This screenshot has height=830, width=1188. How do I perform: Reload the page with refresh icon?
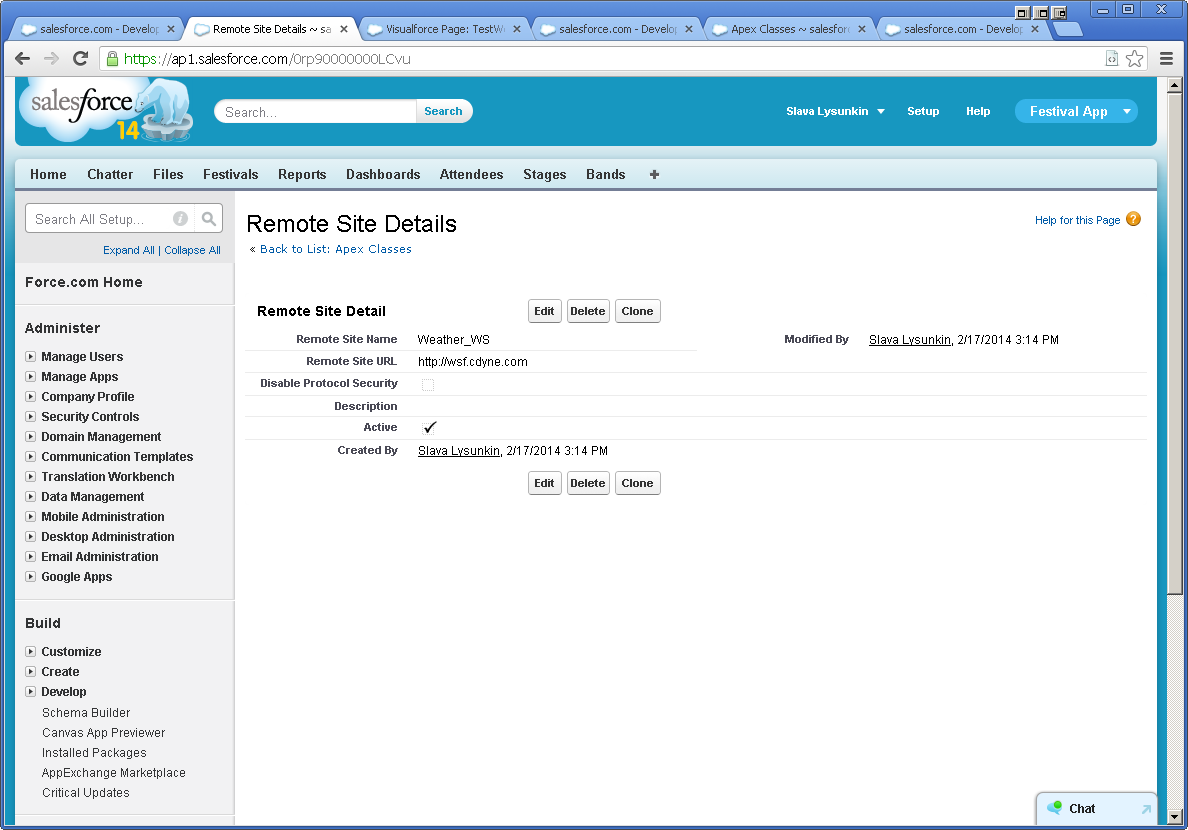[x=80, y=58]
